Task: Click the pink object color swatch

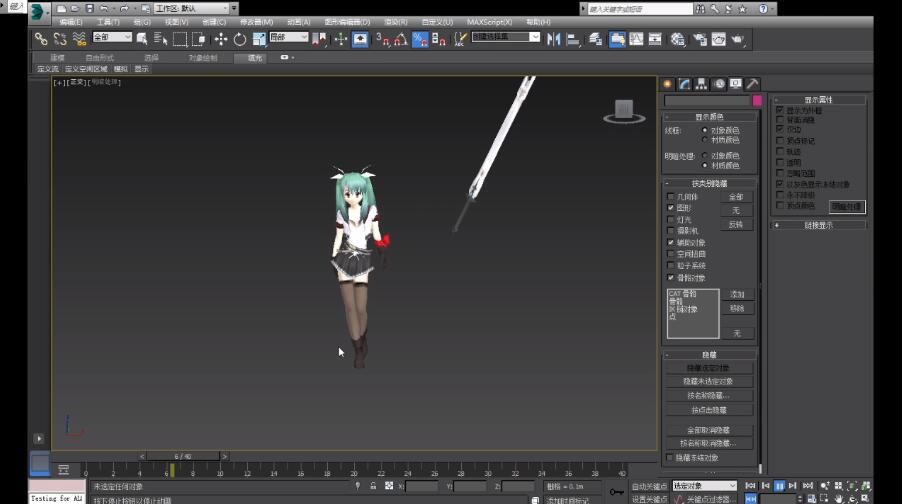Action: pos(758,101)
